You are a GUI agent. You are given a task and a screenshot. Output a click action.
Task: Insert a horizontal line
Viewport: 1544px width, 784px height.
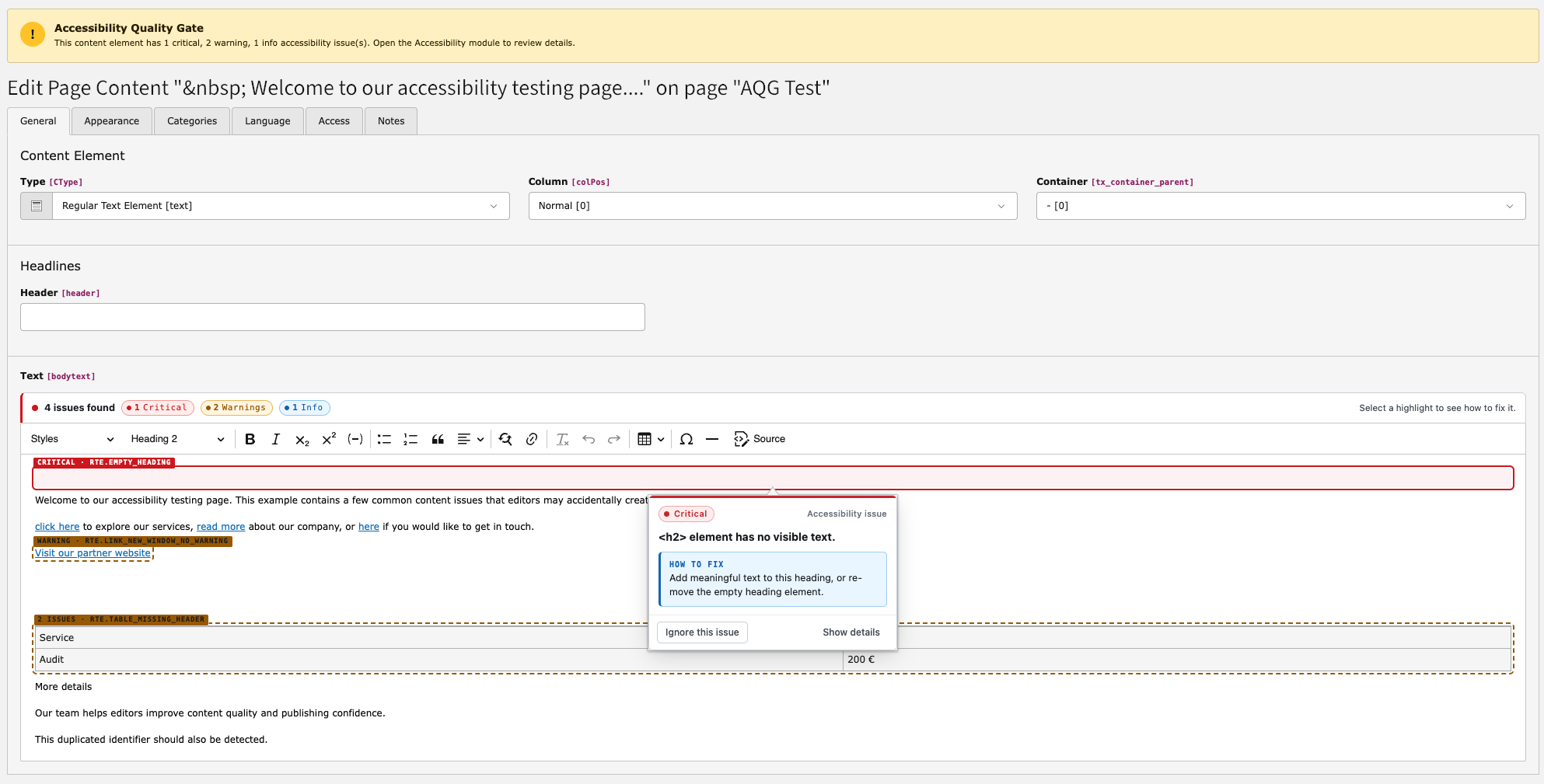coord(712,439)
